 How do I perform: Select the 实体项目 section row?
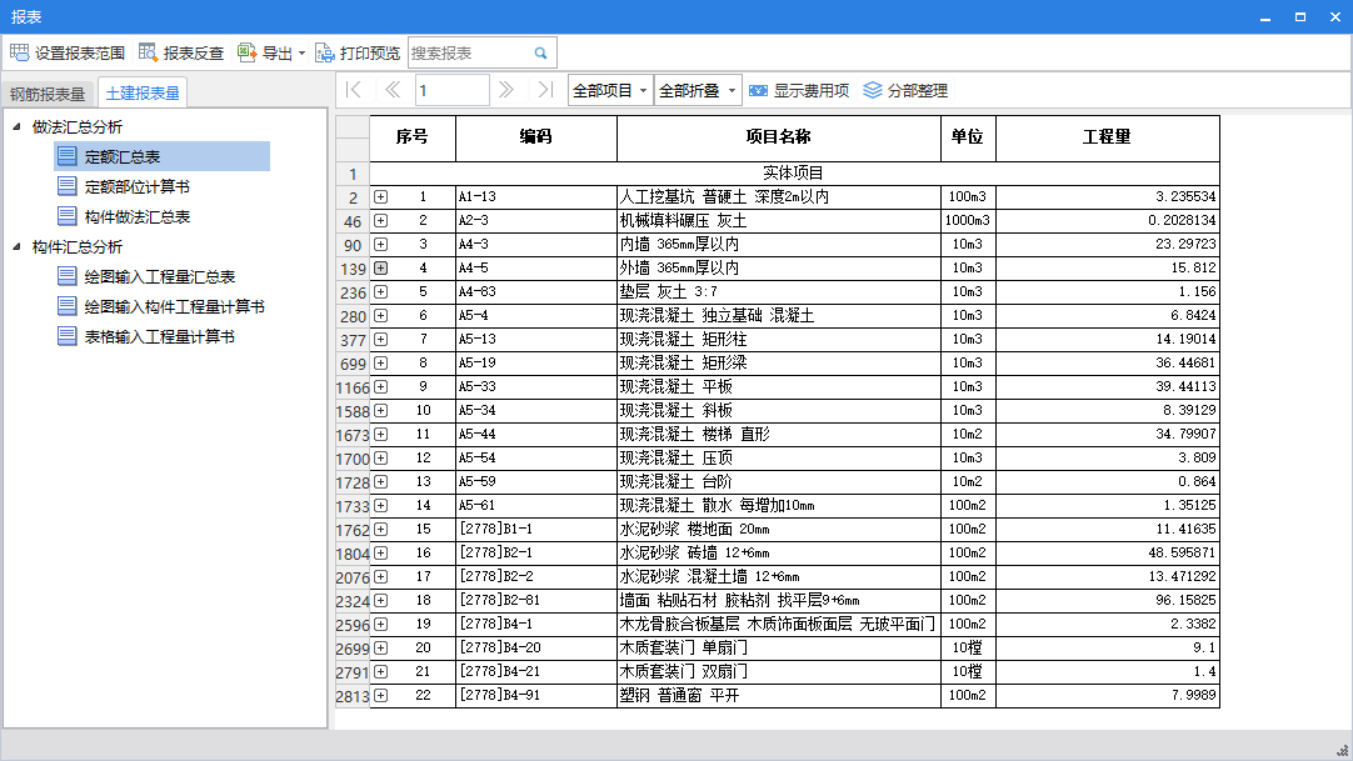795,173
